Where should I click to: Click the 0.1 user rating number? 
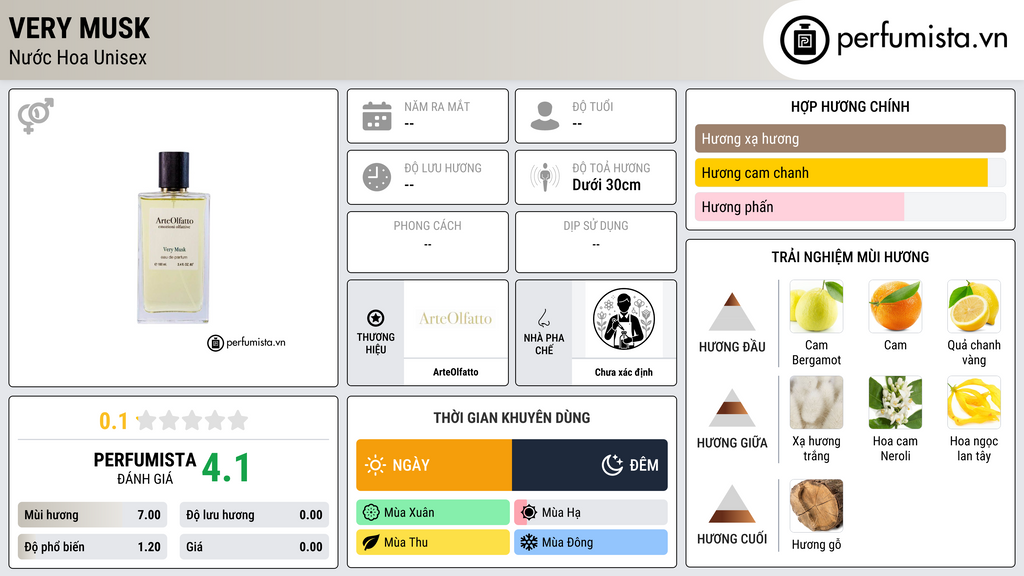coord(114,421)
